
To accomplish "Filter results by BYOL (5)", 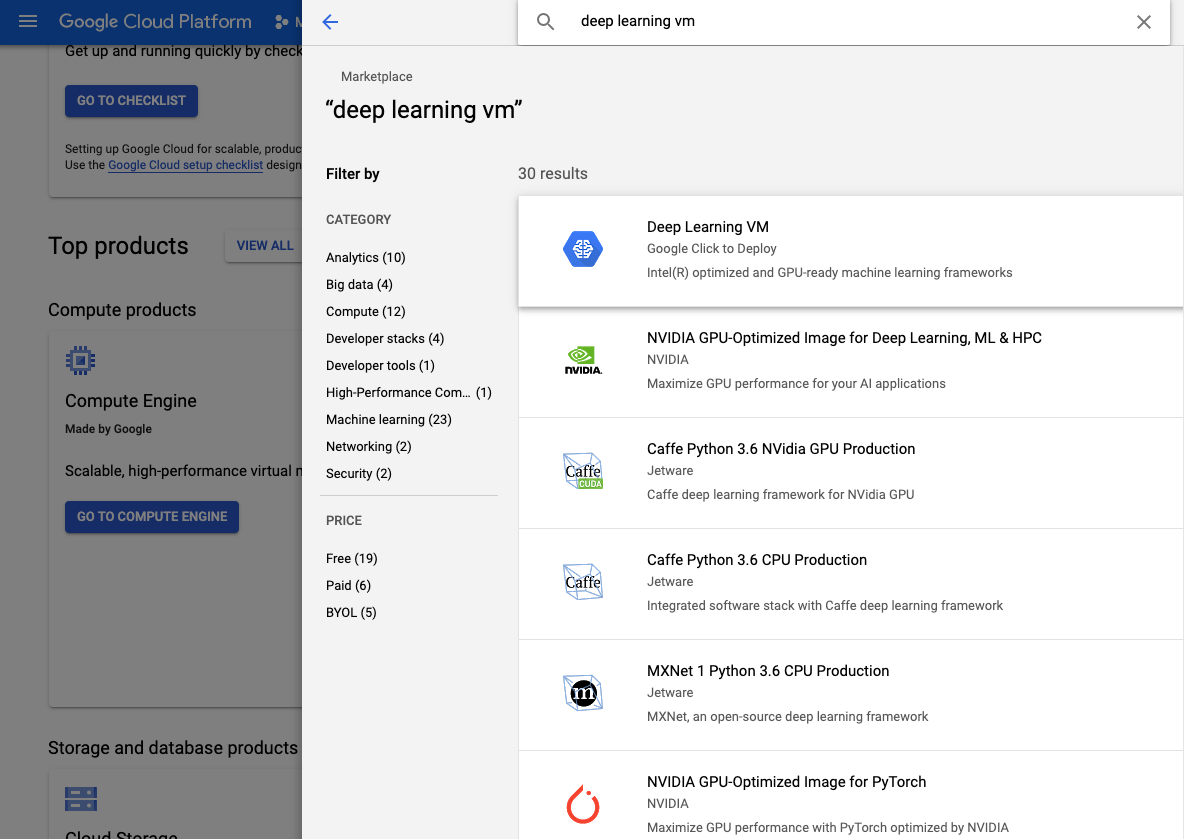I will coord(351,612).
